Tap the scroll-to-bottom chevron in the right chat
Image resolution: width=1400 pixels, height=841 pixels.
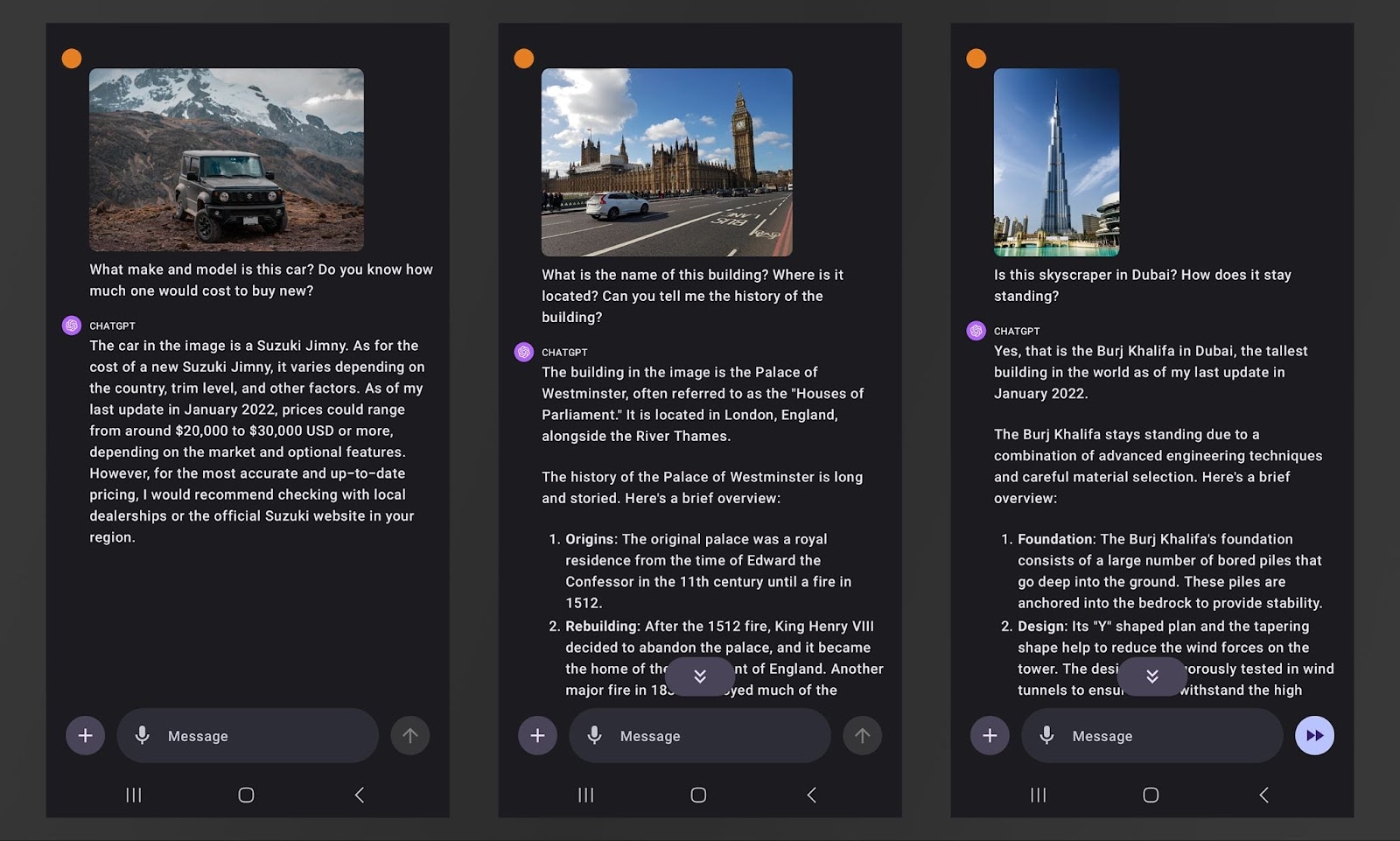coord(1152,676)
